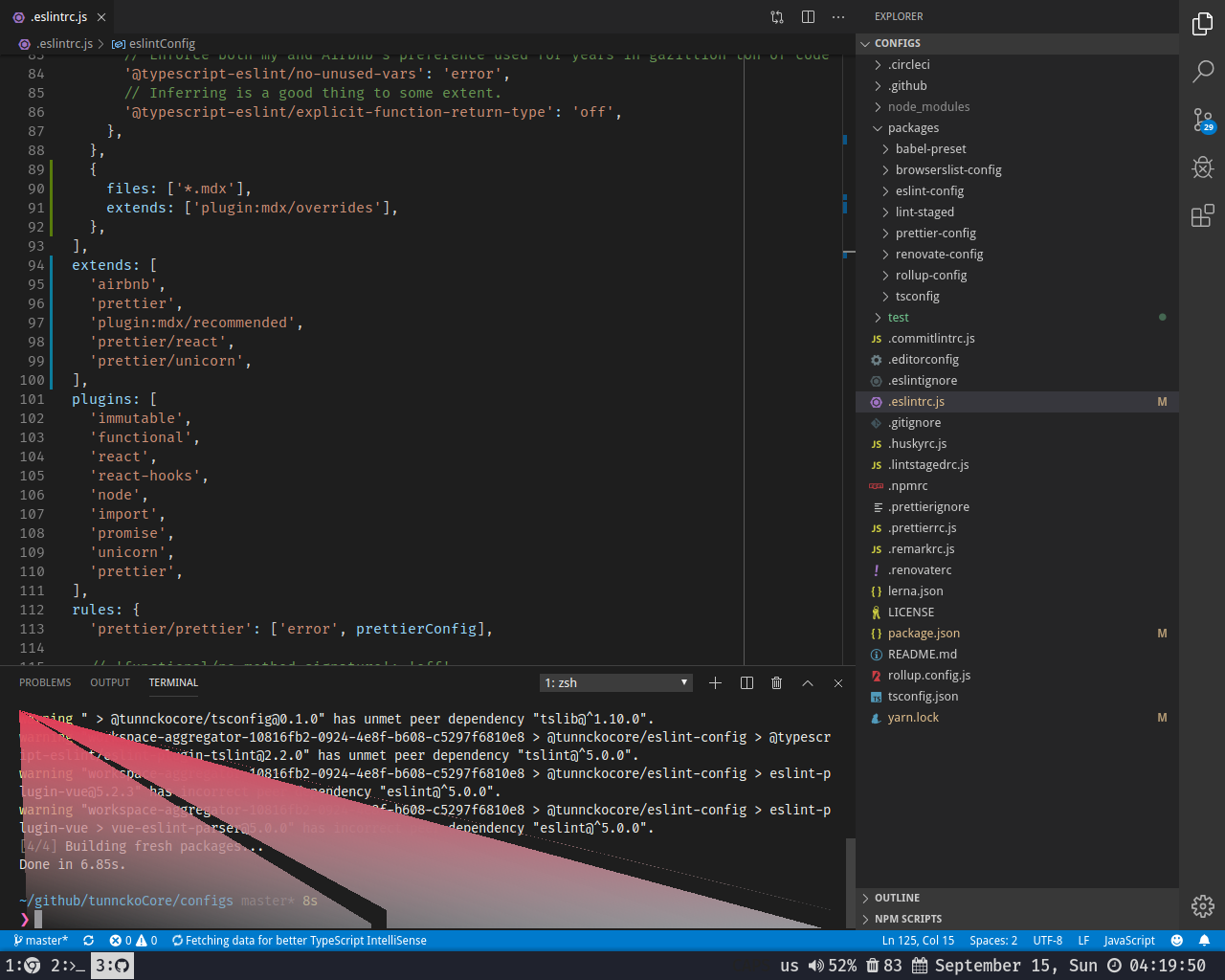Open the Search view
The image size is (1225, 980).
pos(1203,72)
